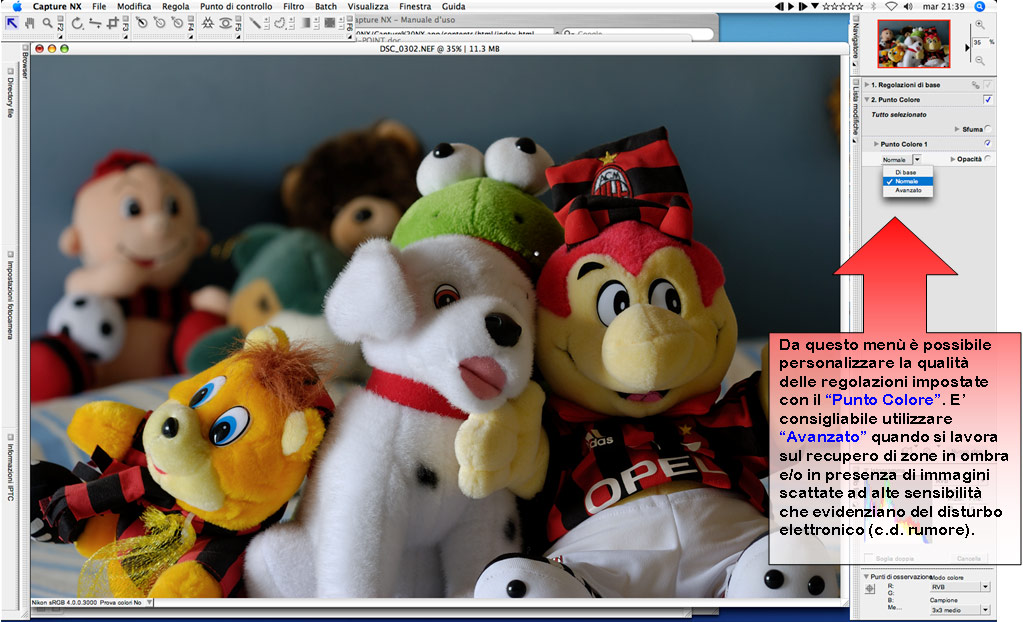Select the Zoom magnifier tool in toolbar
Image resolution: width=1023 pixels, height=622 pixels.
click(x=47, y=23)
